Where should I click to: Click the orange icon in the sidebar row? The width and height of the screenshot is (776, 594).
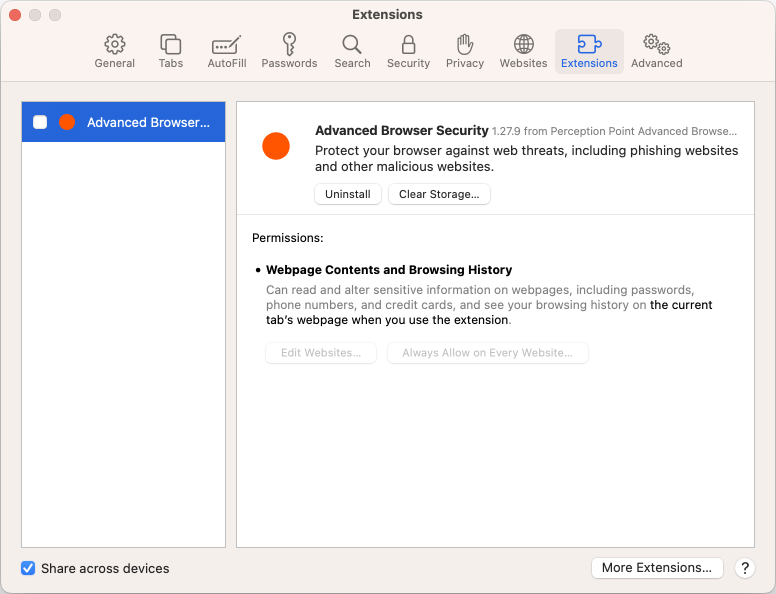click(67, 122)
